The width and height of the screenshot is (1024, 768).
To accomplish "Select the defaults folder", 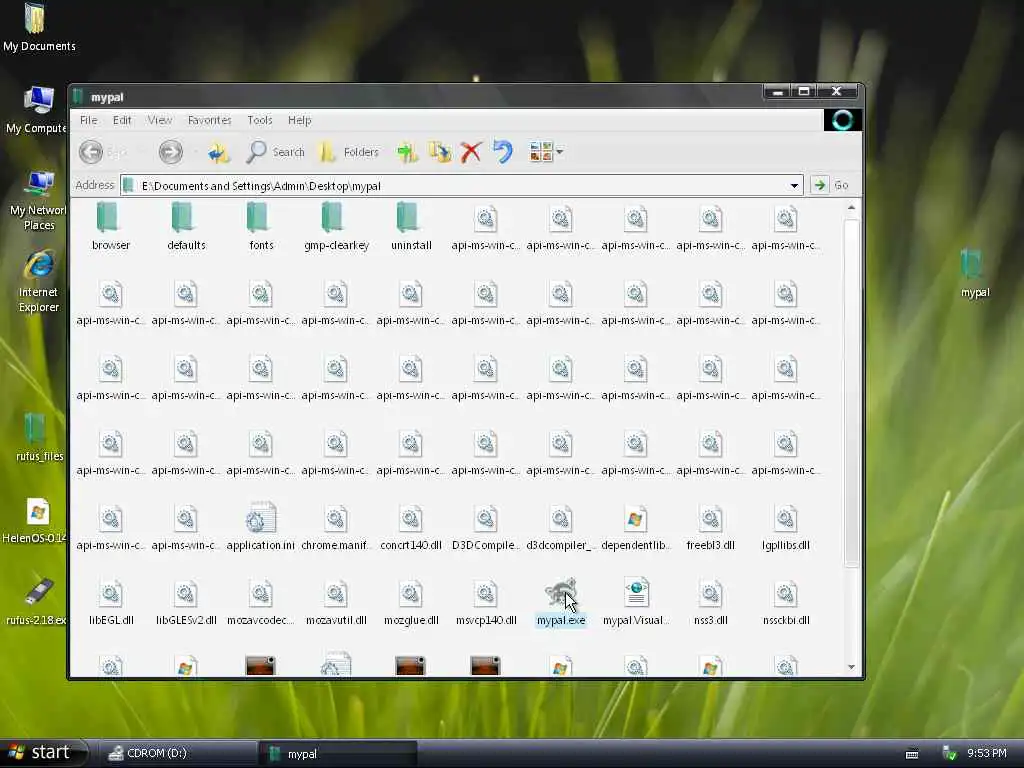I will [x=186, y=226].
